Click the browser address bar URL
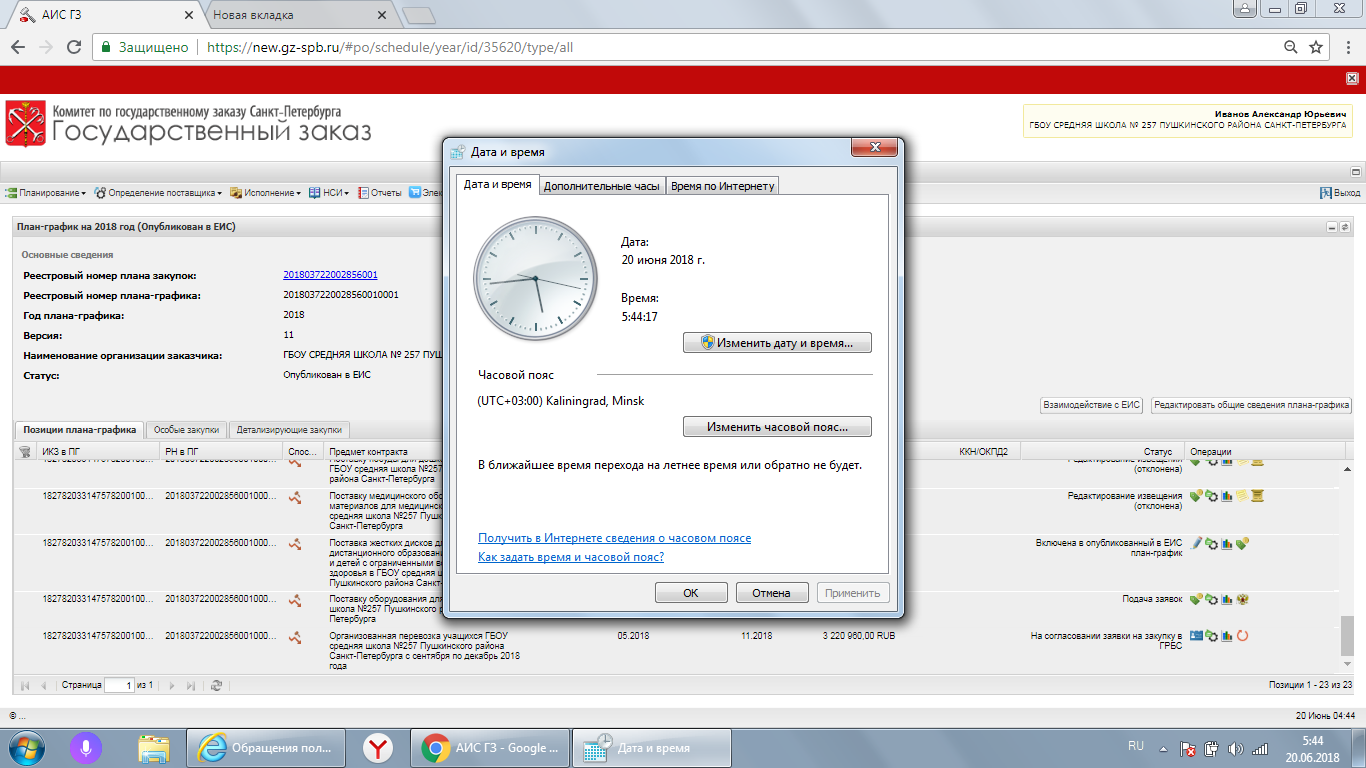Viewport: 1366px width, 768px height. pos(390,47)
